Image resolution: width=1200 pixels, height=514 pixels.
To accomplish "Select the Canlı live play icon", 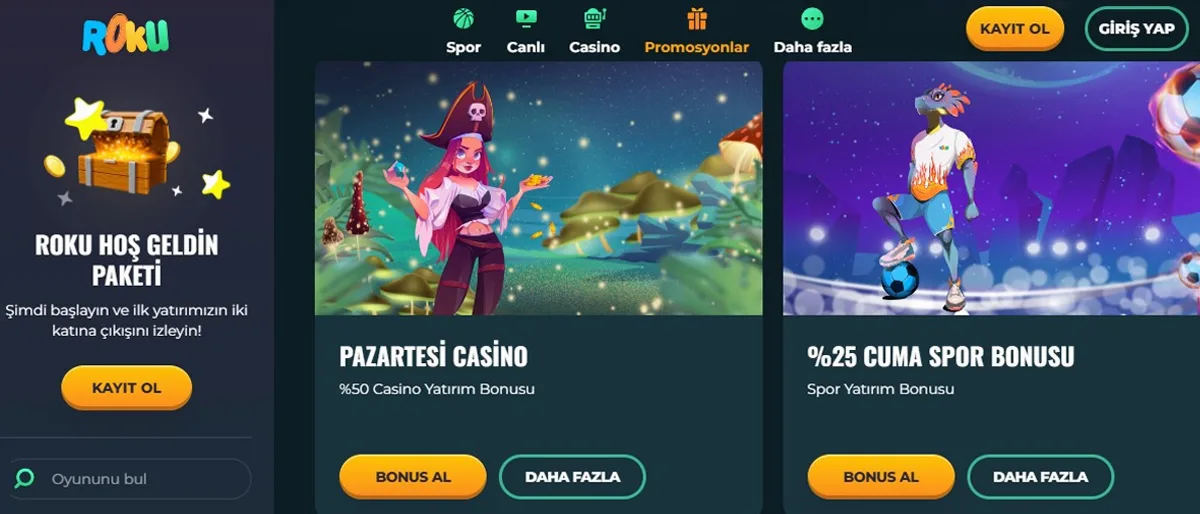I will click(526, 18).
